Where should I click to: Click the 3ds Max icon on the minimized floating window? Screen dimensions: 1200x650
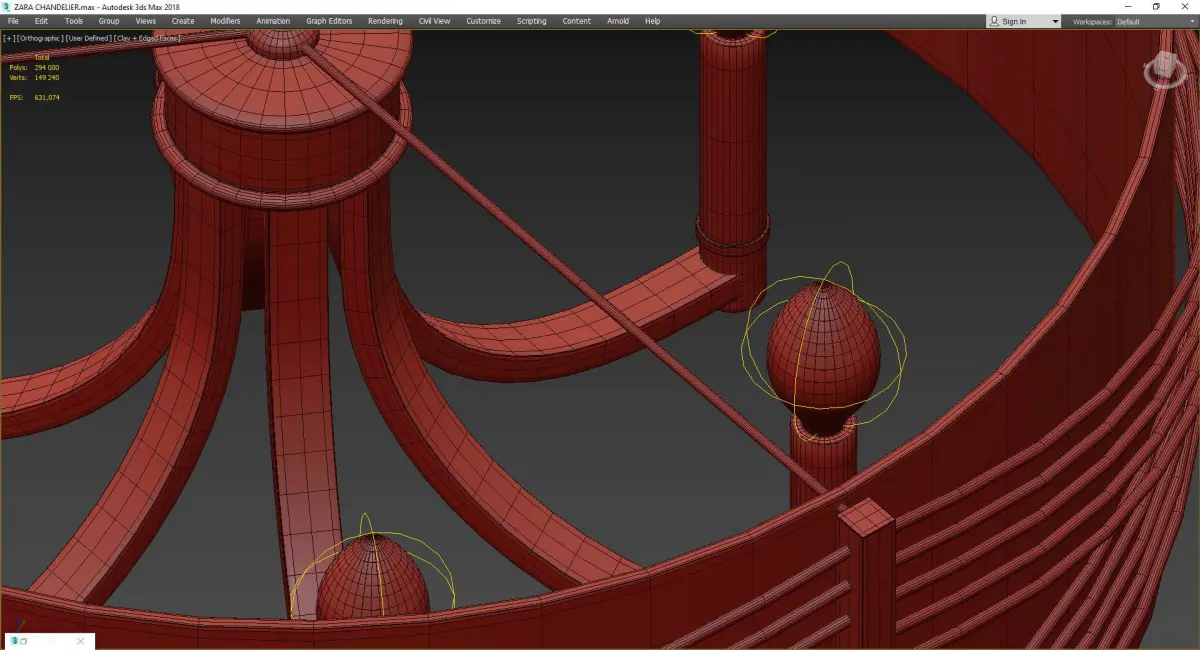12,641
